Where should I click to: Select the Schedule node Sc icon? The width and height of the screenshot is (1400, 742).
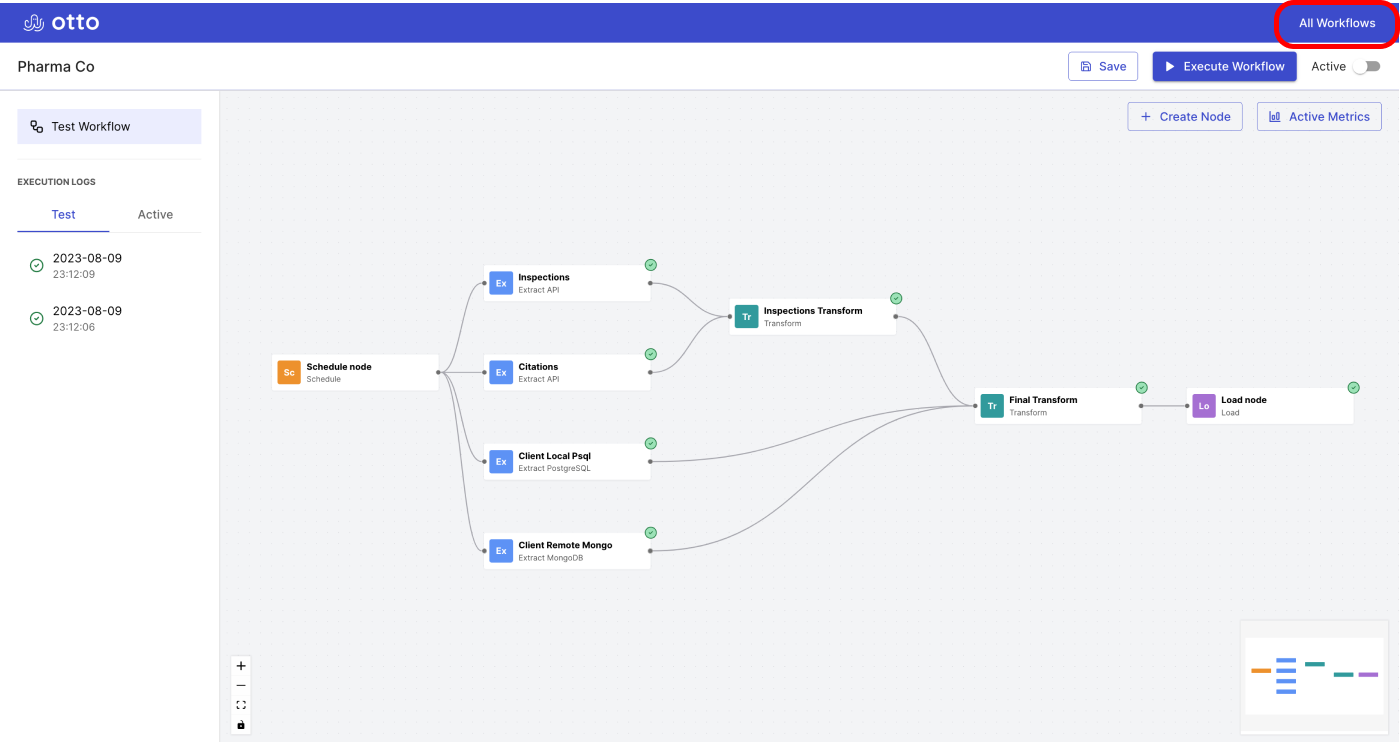point(289,372)
